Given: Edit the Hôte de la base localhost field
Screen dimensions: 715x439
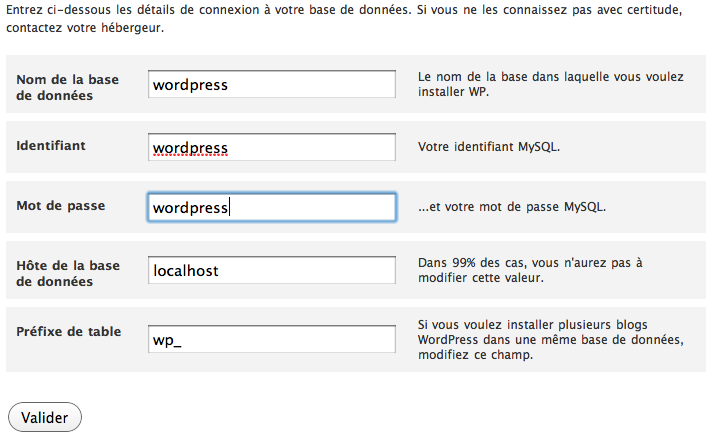Looking at the screenshot, I should coord(272,270).
